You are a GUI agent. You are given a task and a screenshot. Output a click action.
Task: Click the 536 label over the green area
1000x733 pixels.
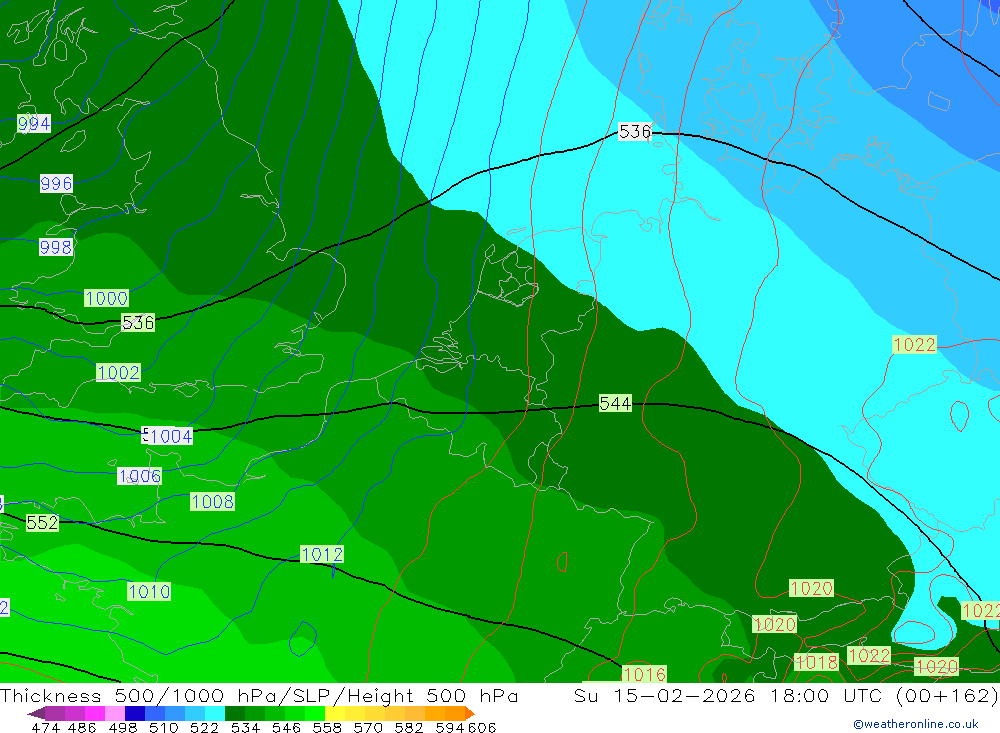[138, 322]
